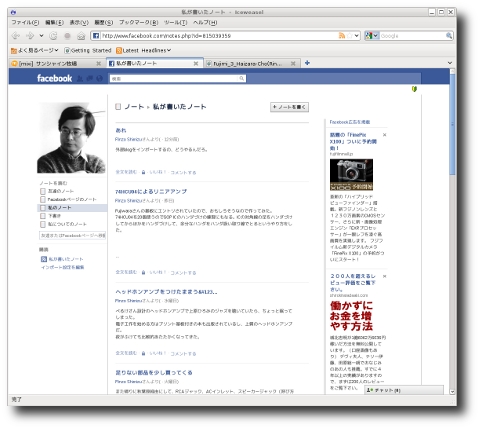Click the address bar URL field
Image resolution: width=480 pixels, height=429 pixels.
tap(218, 36)
